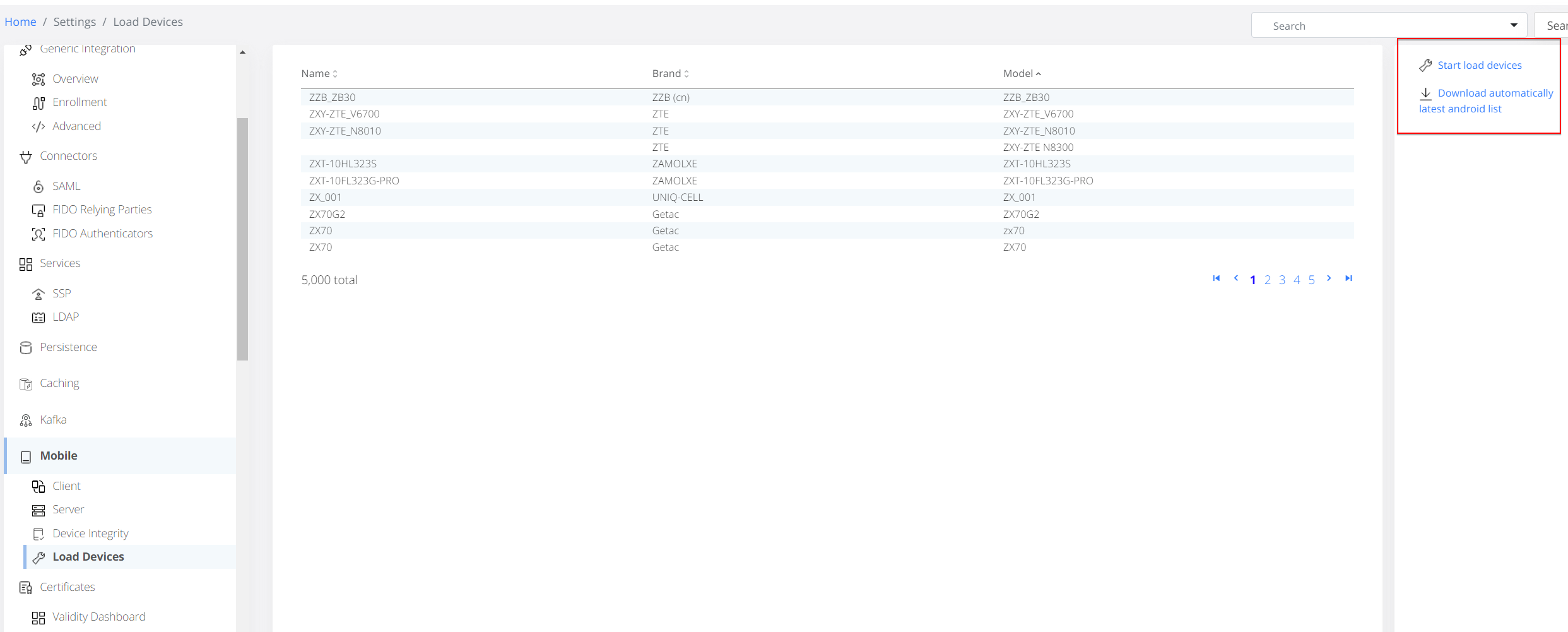Go to next page of devices
The height and width of the screenshot is (632, 1568).
point(1329,278)
